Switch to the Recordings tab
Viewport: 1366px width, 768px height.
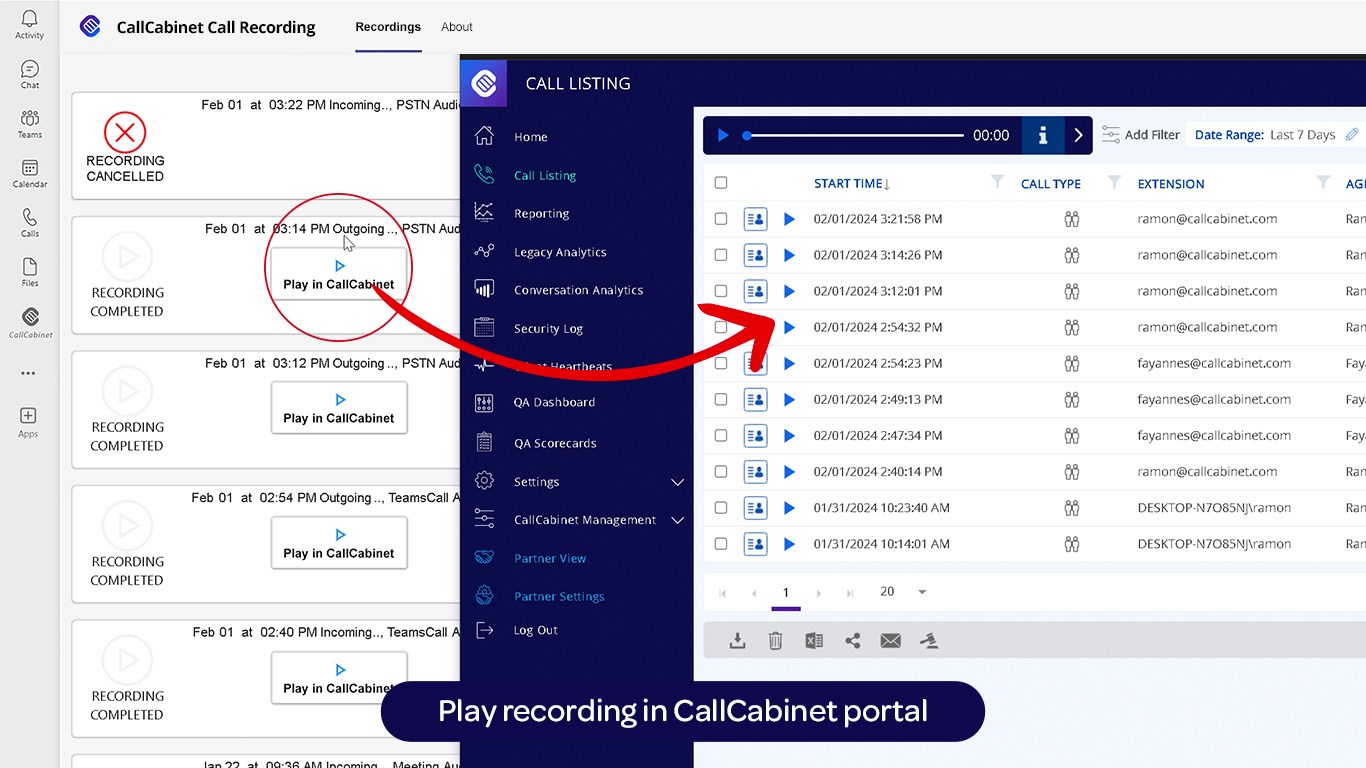tap(388, 27)
